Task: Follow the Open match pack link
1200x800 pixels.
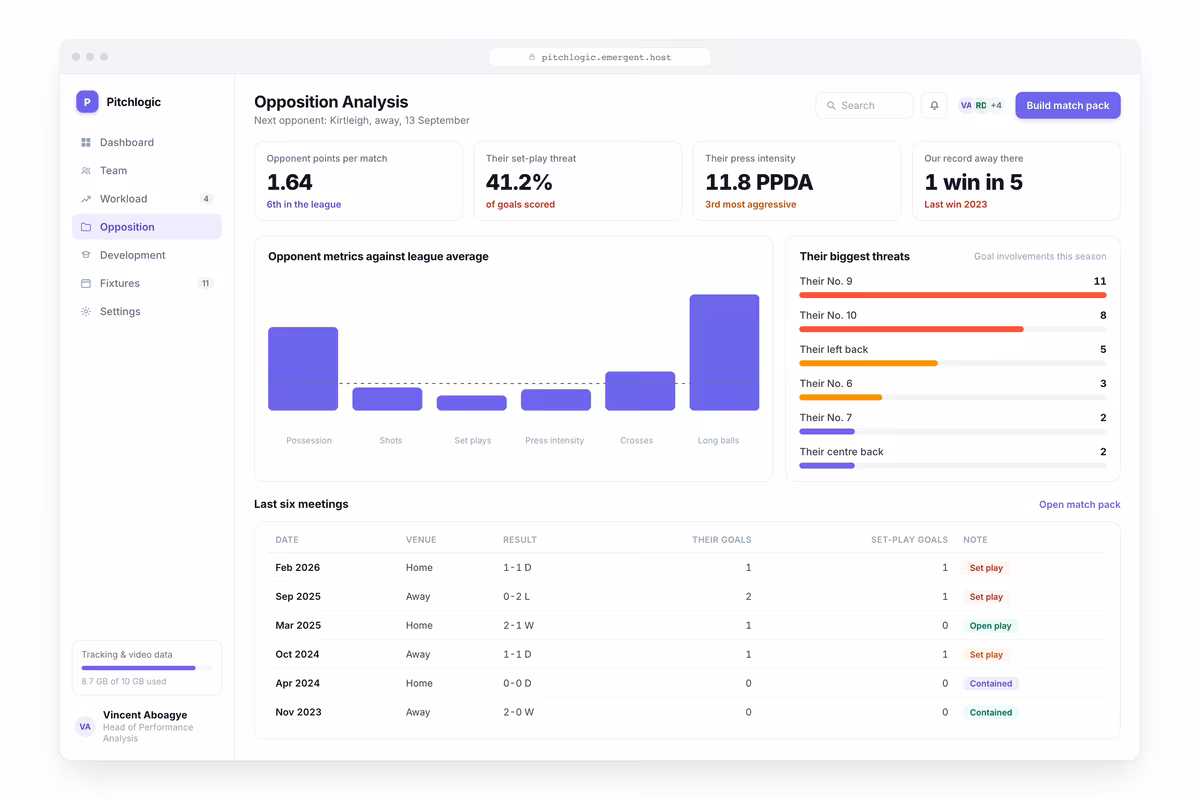Action: coord(1080,505)
